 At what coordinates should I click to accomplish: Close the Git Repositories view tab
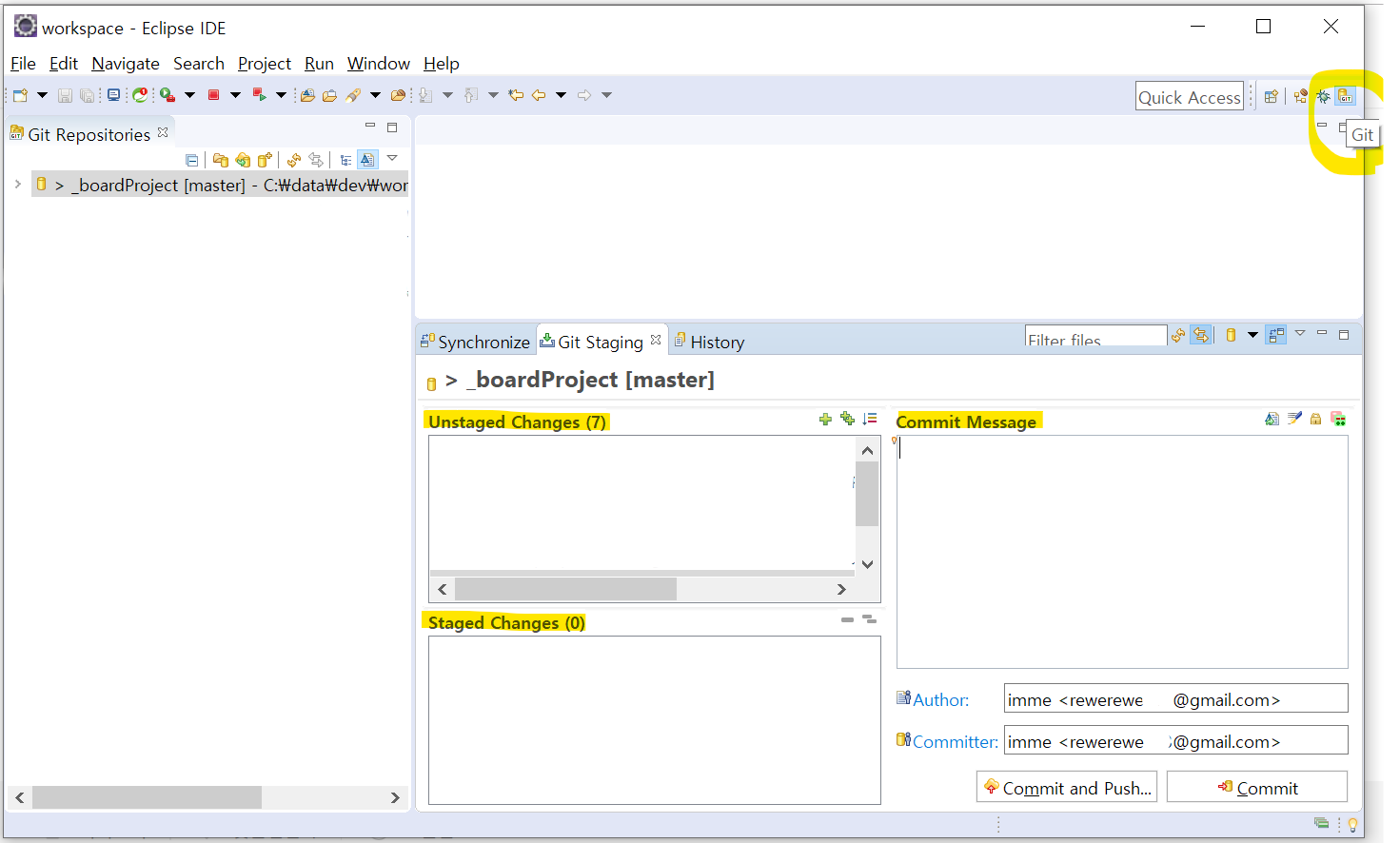point(163,132)
